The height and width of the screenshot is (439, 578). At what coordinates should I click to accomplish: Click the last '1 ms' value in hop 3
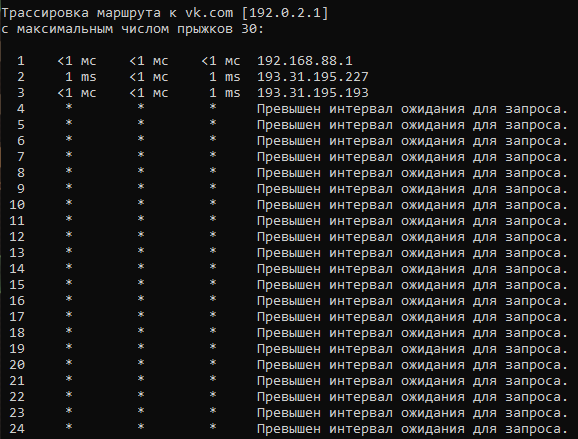click(225, 93)
